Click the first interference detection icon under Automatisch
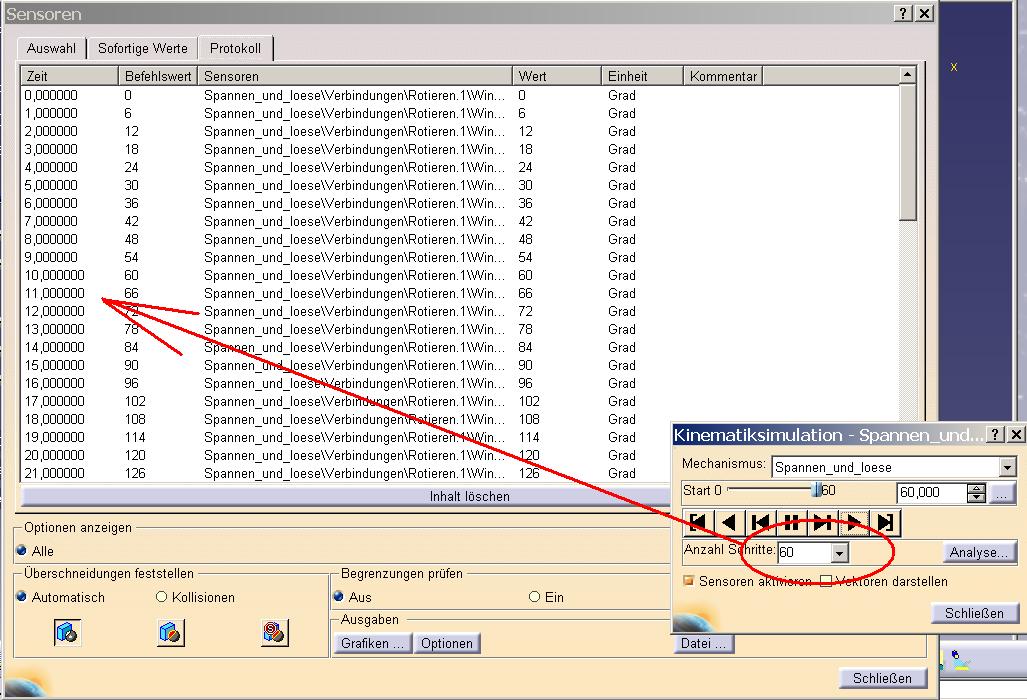 [x=67, y=633]
